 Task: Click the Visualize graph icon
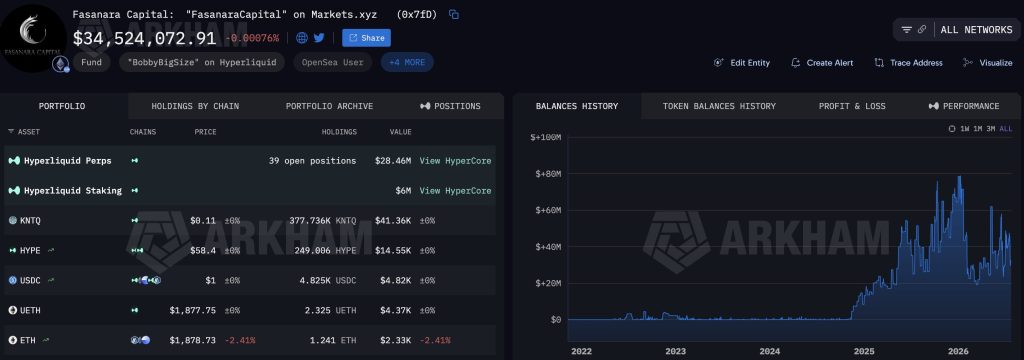pyautogui.click(x=968, y=63)
